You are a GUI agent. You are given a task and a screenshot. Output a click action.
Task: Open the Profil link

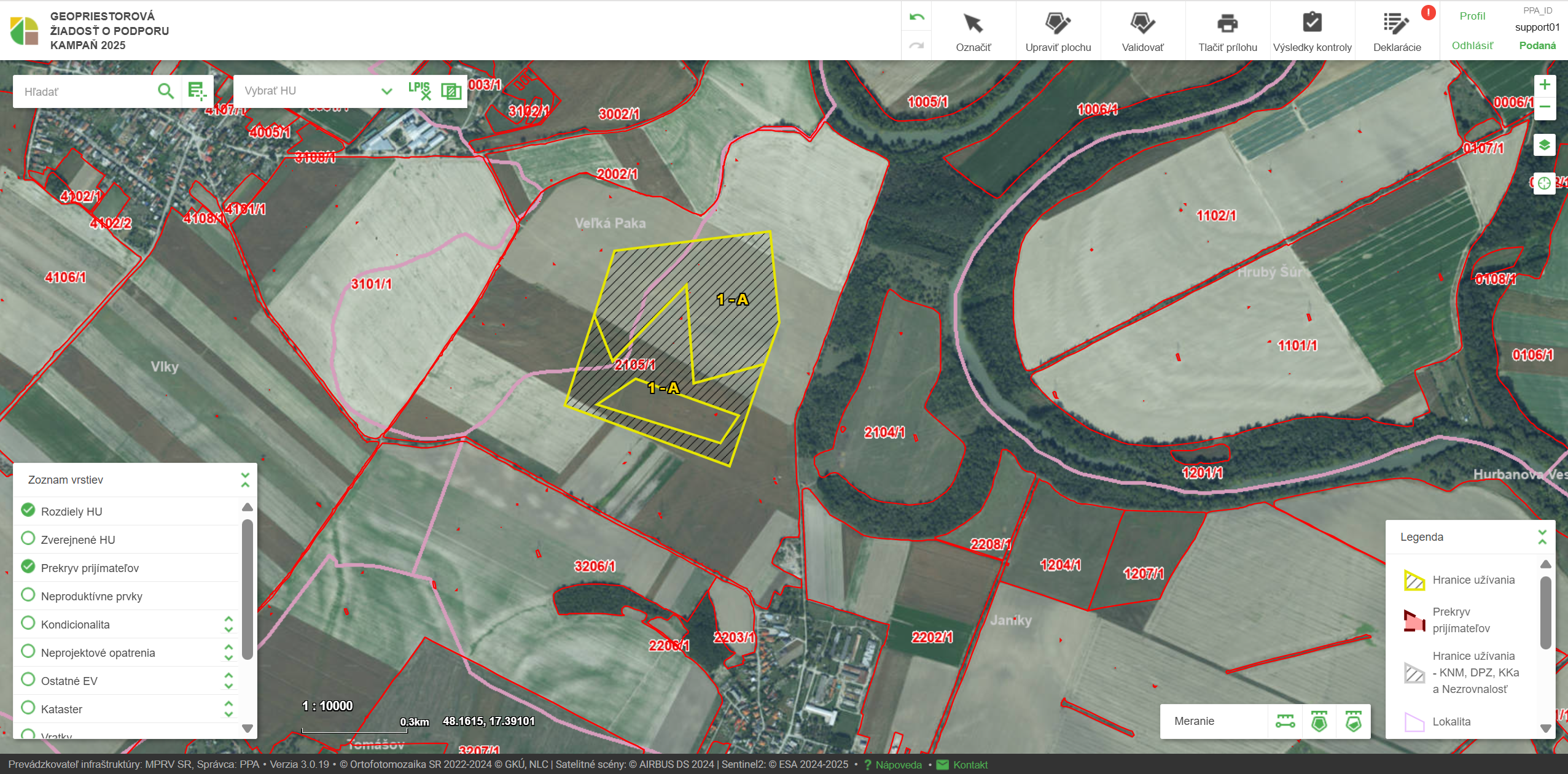(x=1472, y=17)
